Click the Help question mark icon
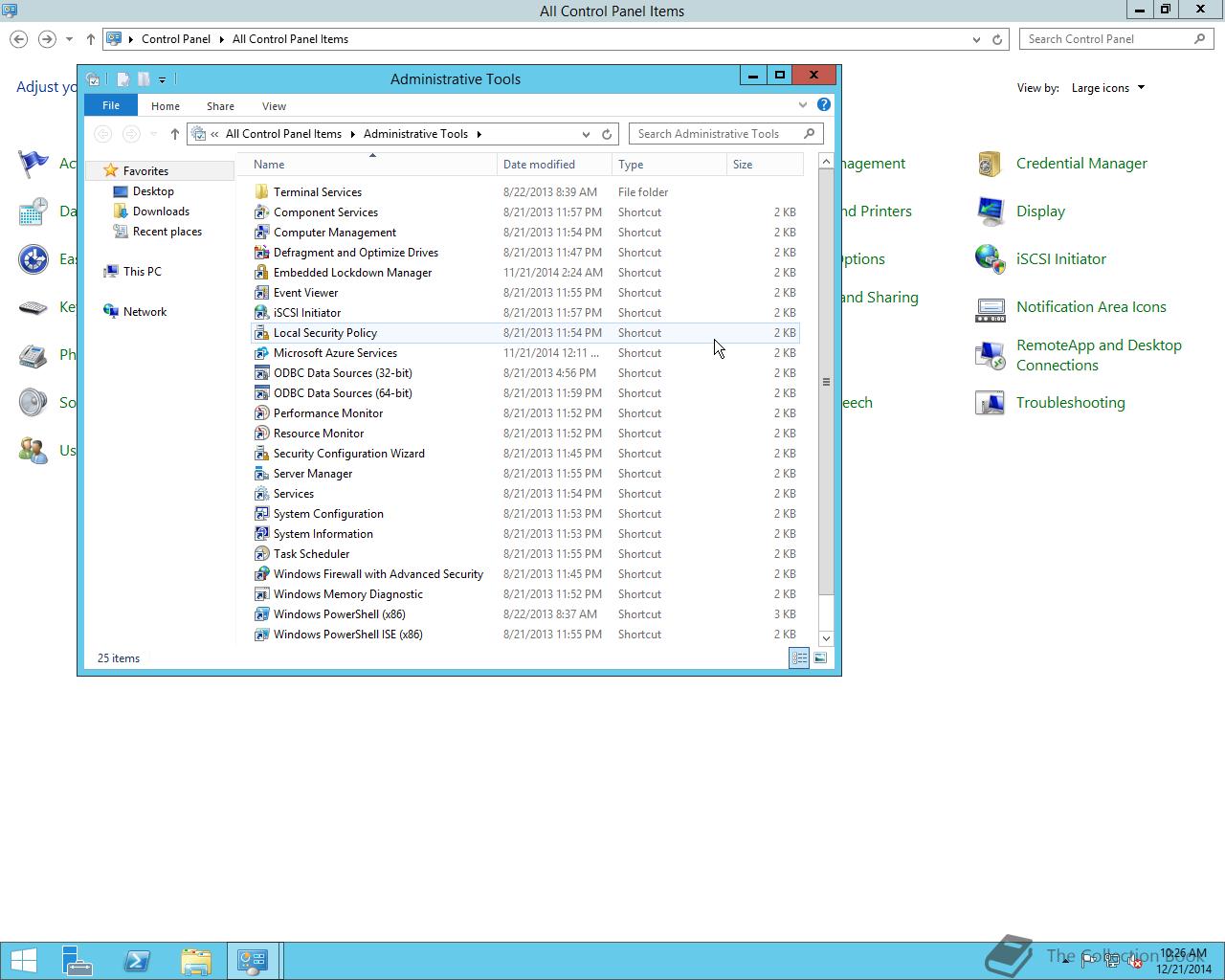 [823, 104]
